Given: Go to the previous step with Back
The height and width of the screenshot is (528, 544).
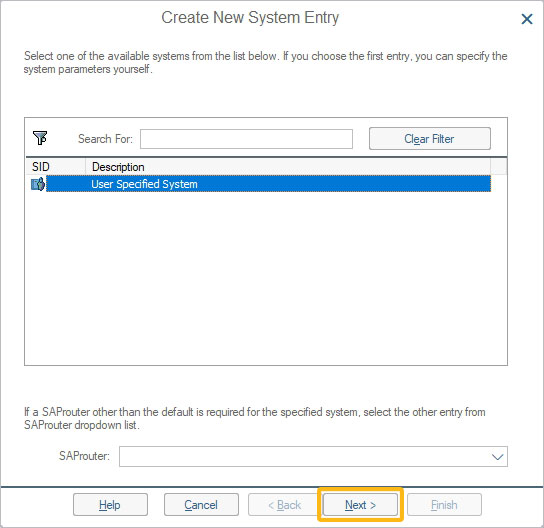Looking at the screenshot, I should click(285, 505).
